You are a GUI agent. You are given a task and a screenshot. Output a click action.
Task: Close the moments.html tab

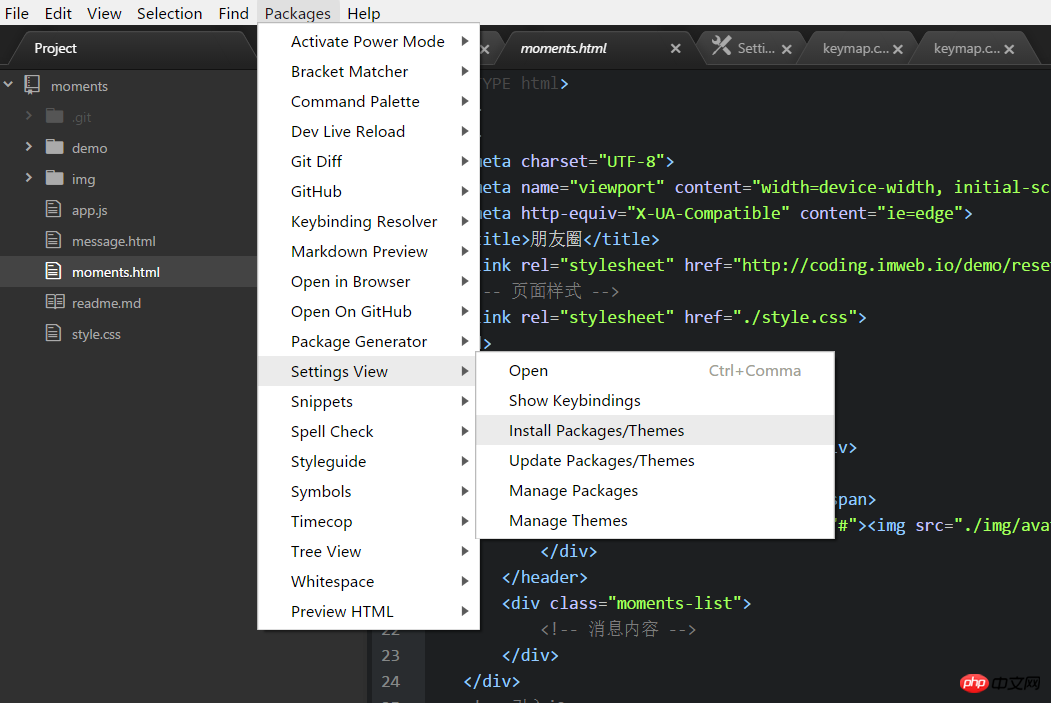pos(676,48)
